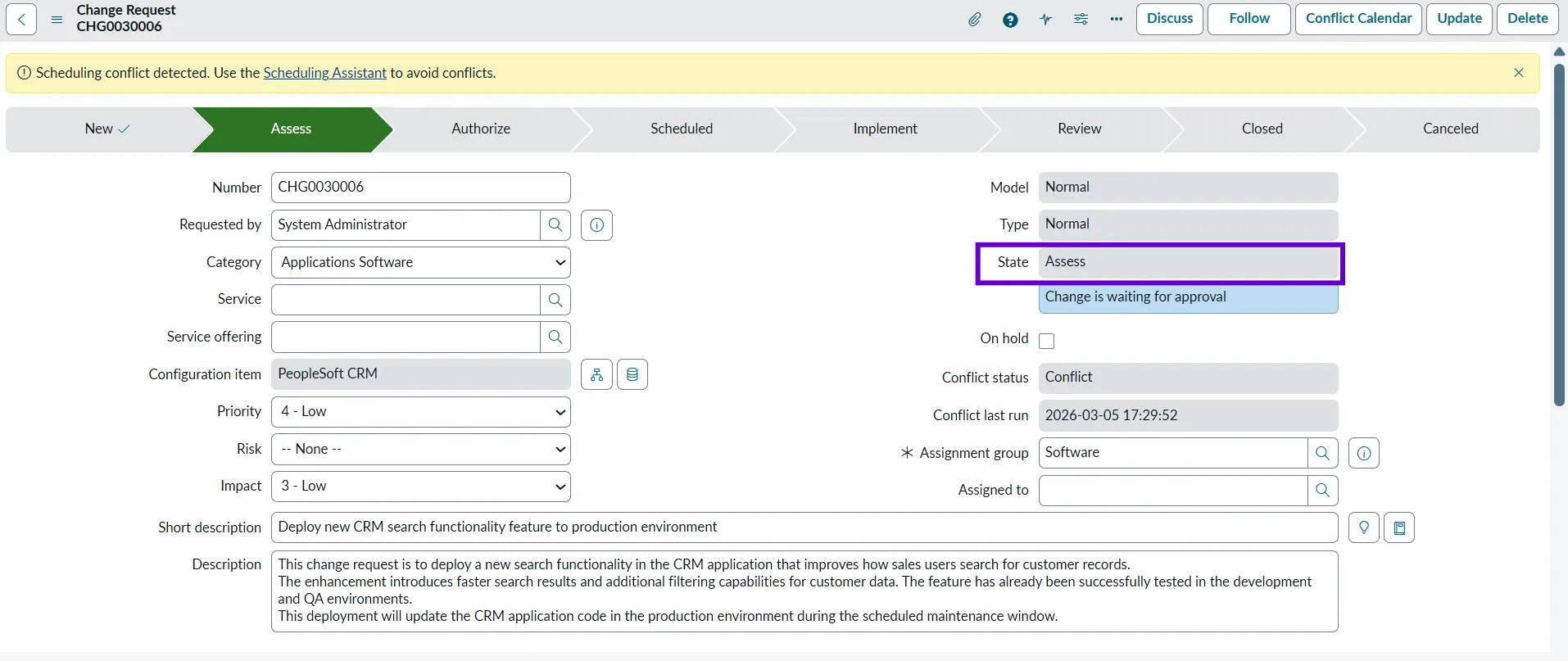Open the form context hamburger menu
The image size is (1568, 661).
(x=57, y=19)
